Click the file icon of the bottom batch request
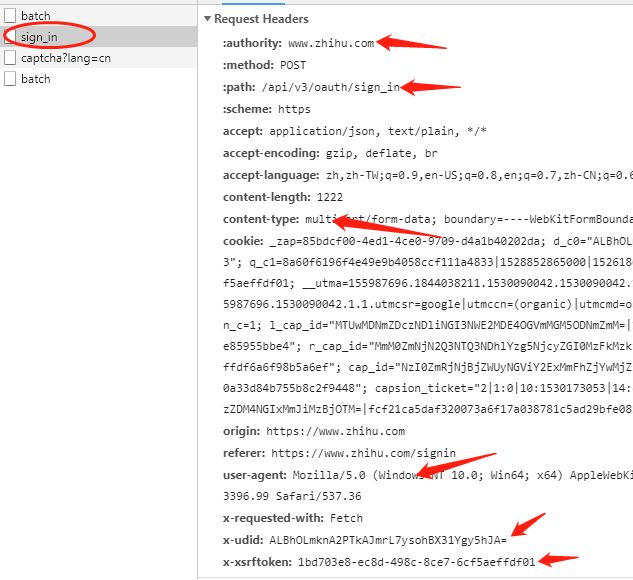This screenshot has height=580, width=633. pyautogui.click(x=10, y=79)
